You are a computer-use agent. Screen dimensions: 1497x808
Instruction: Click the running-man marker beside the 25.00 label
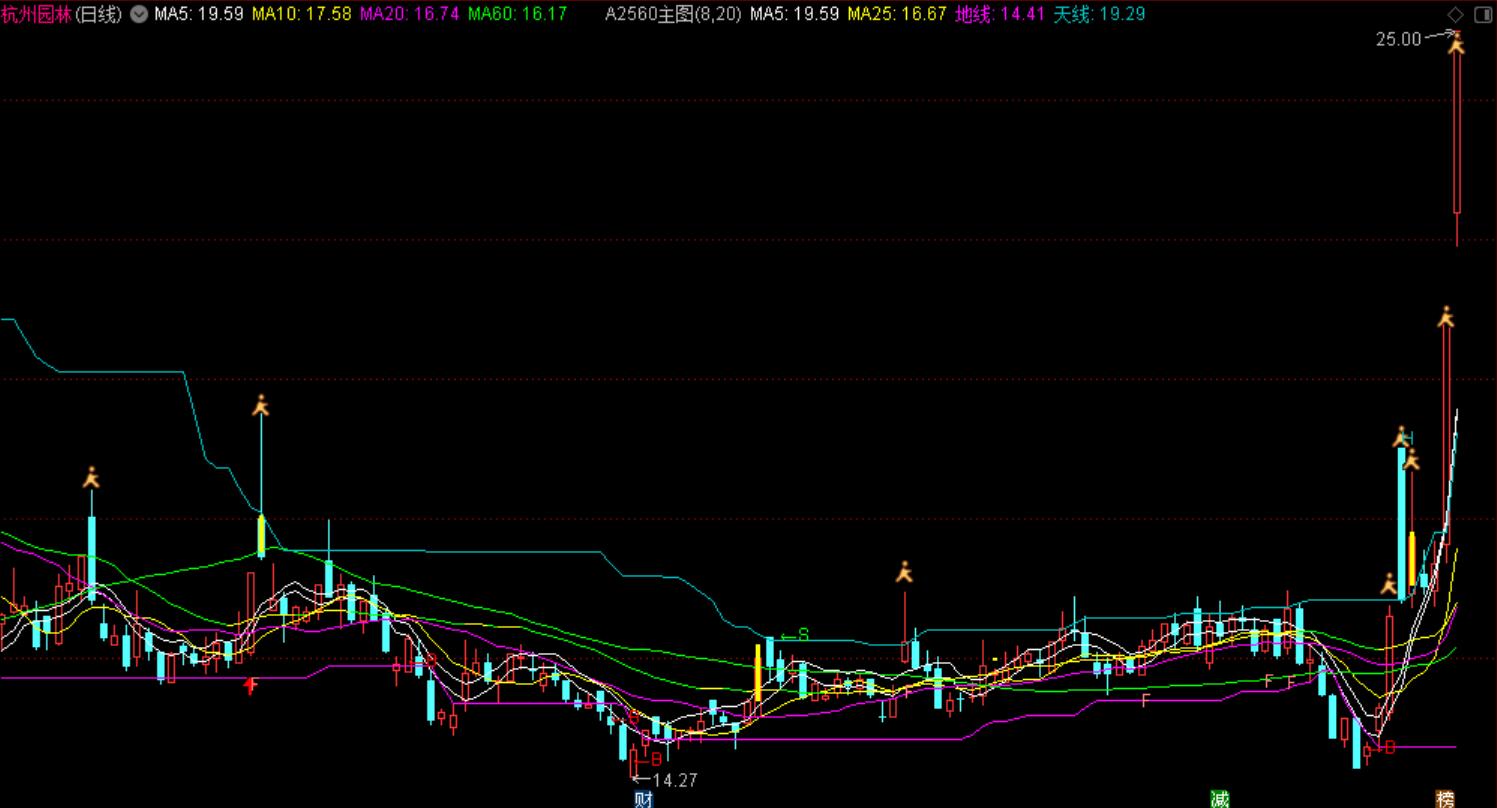1456,43
